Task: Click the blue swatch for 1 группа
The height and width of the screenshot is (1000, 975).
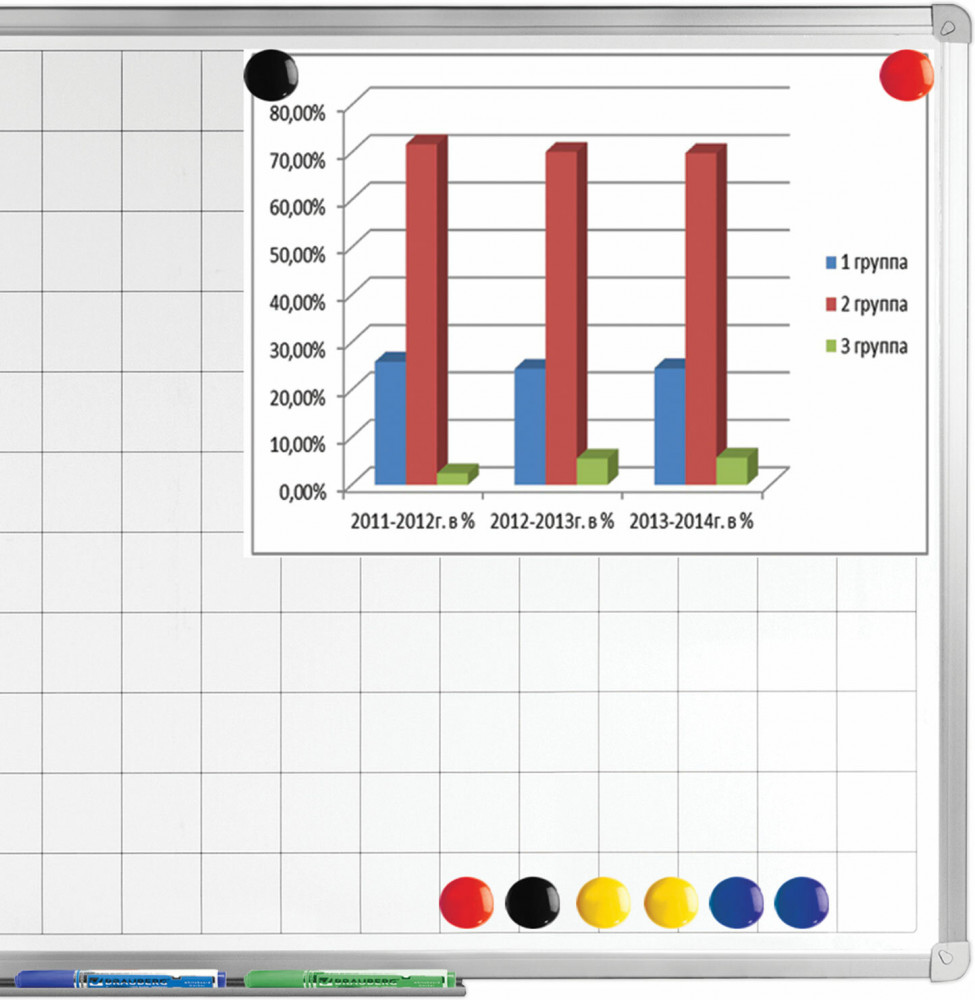Action: click(829, 264)
